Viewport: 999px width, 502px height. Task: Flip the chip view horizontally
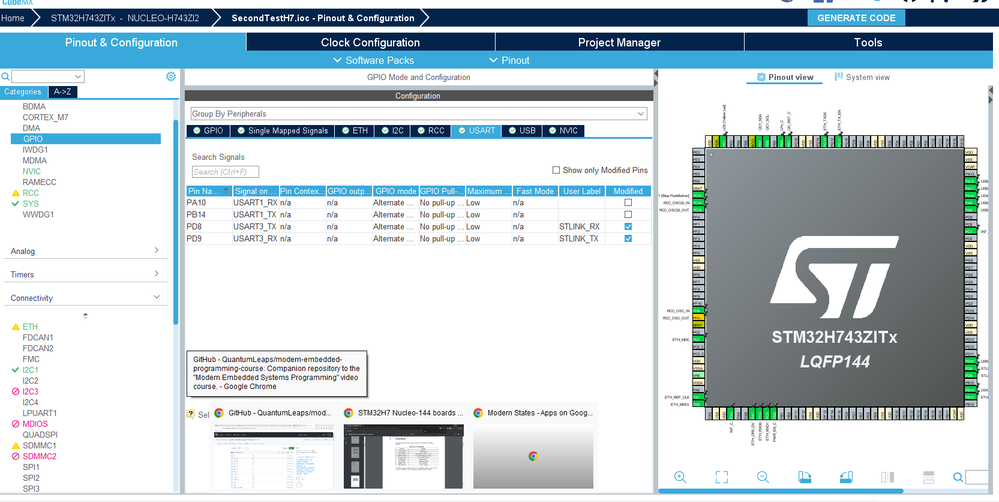click(888, 477)
